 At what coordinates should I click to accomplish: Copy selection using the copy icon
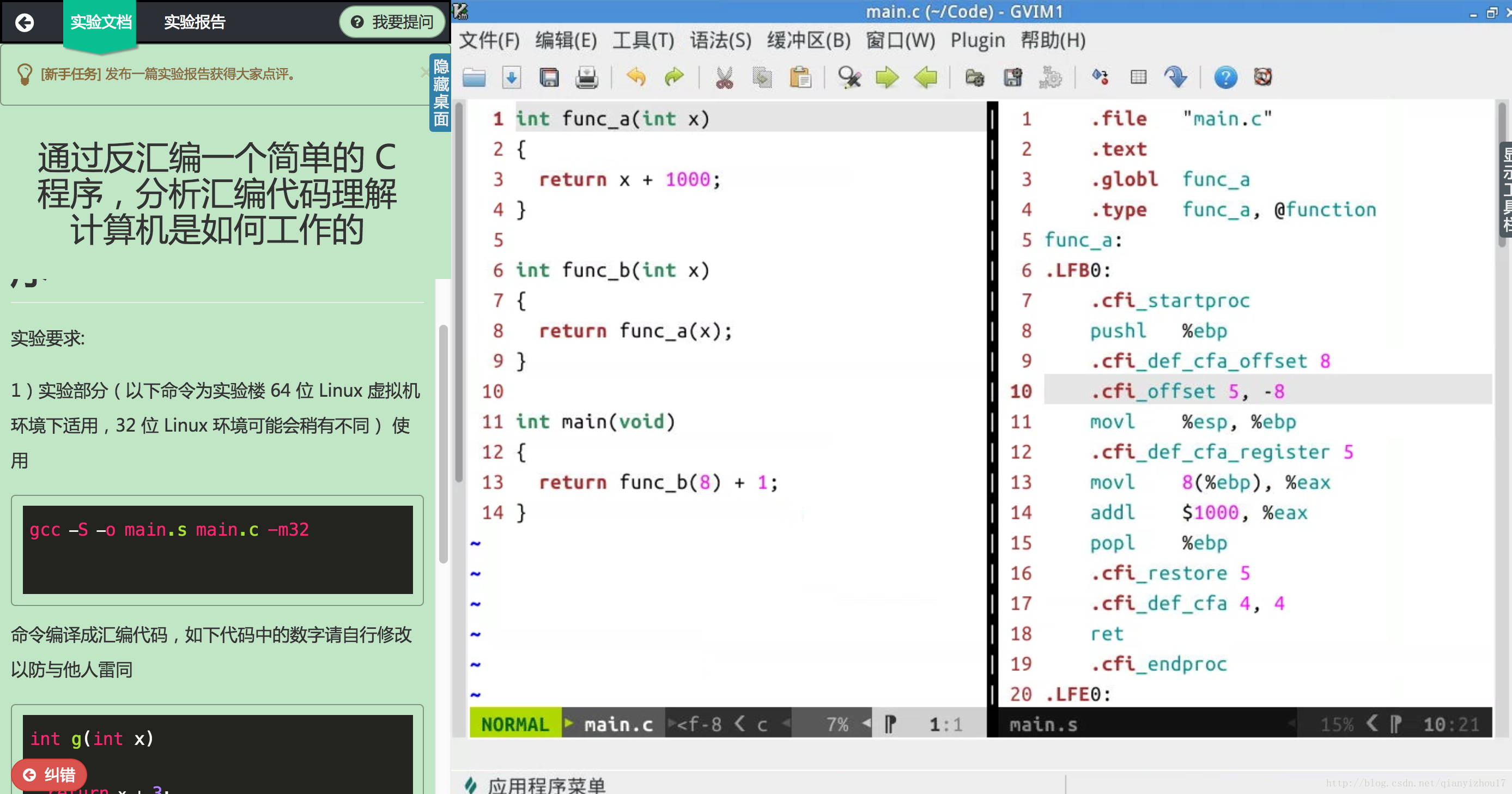[762, 77]
